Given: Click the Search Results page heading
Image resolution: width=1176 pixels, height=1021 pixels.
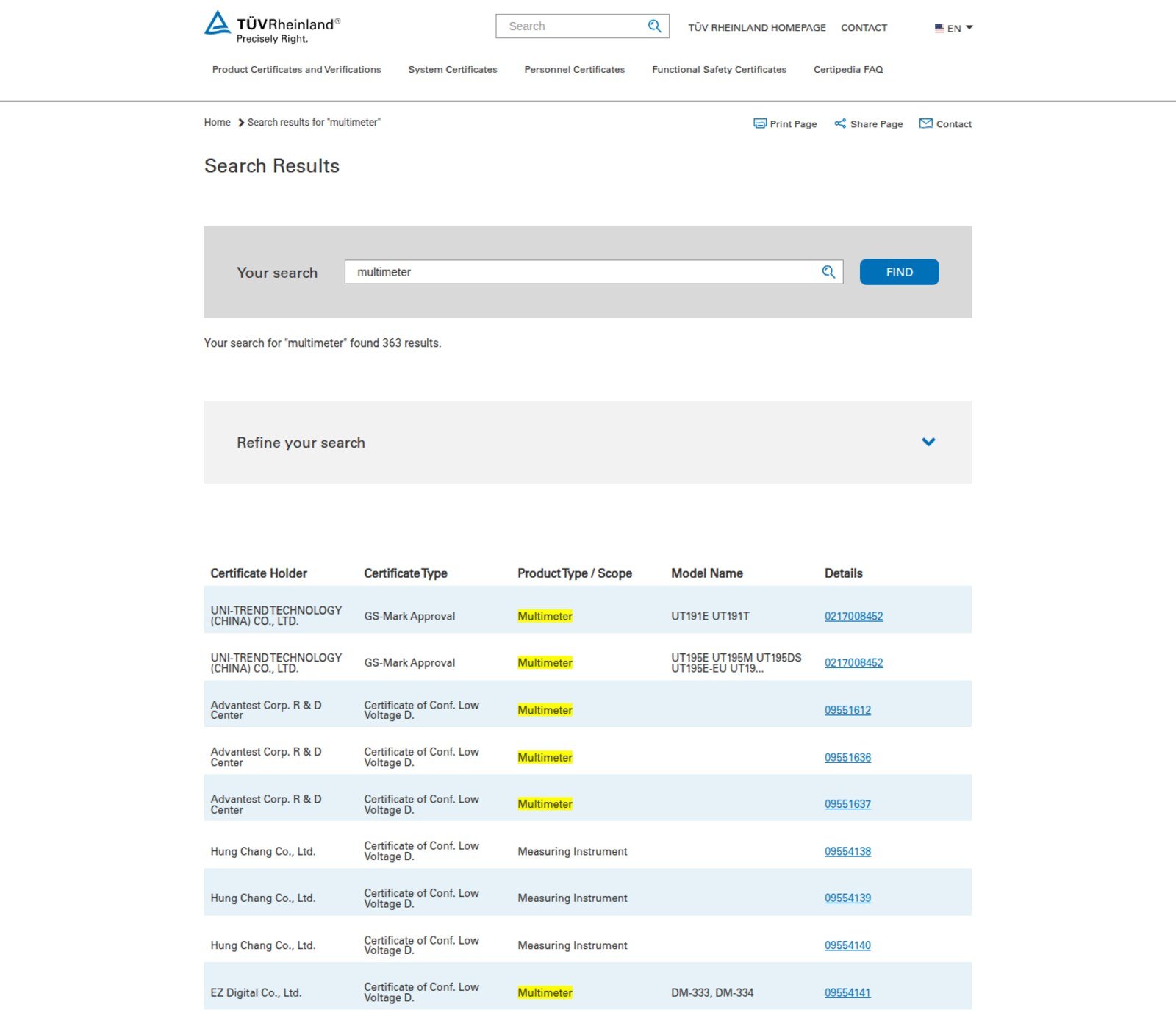Looking at the screenshot, I should (272, 166).
